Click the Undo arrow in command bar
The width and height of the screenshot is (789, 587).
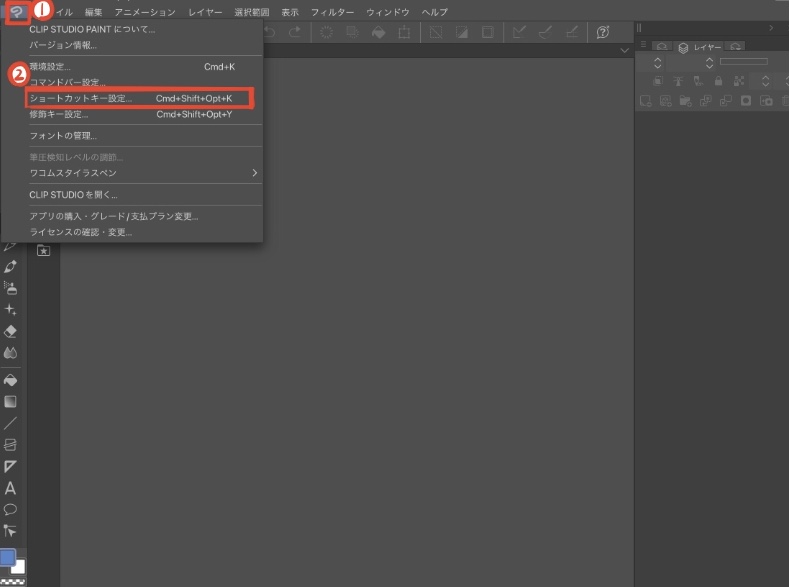pyautogui.click(x=270, y=33)
